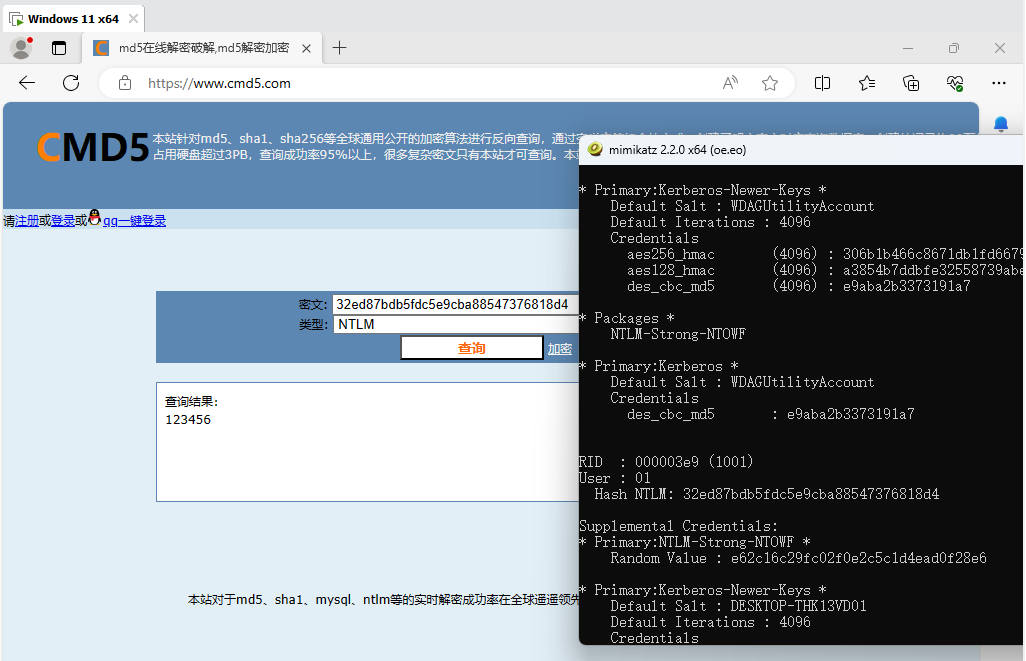1026x661 pixels.
Task: Click the address bar with www.cmd5.com
Action: point(419,83)
